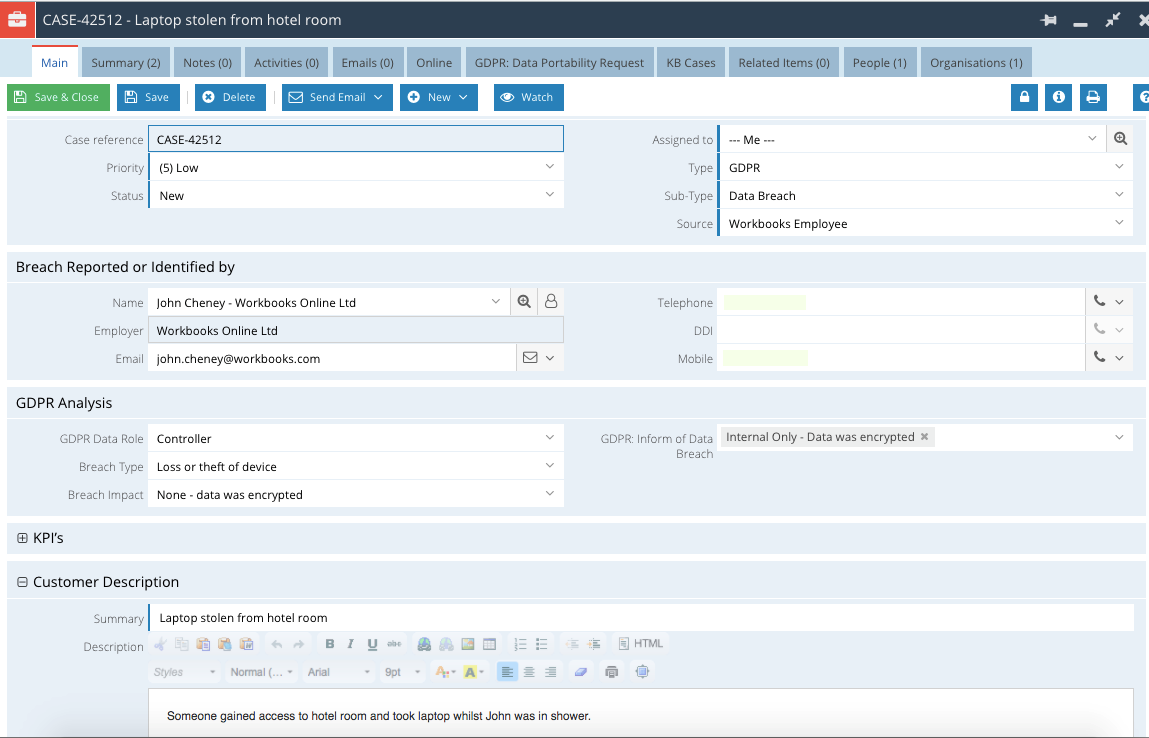Apply underline formatting in Description editor
Image resolution: width=1149 pixels, height=738 pixels.
(372, 644)
